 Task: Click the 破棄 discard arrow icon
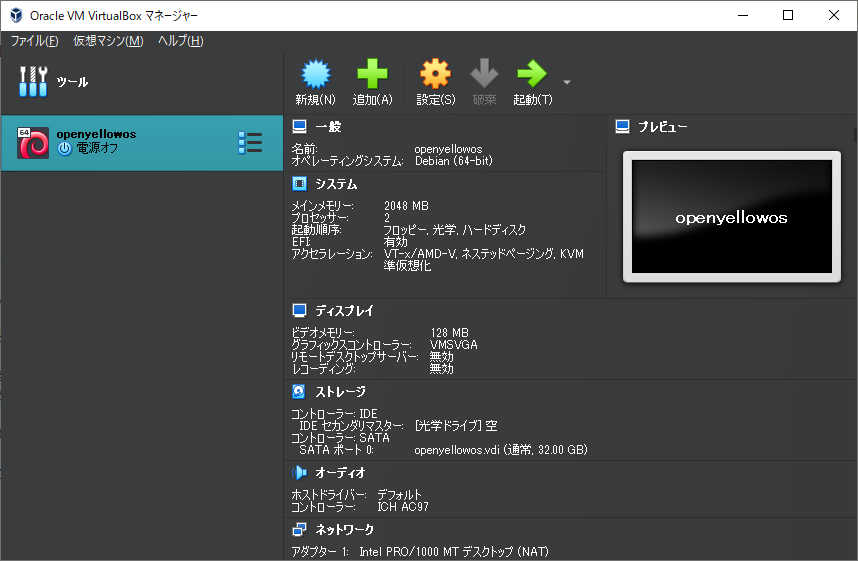pos(484,74)
